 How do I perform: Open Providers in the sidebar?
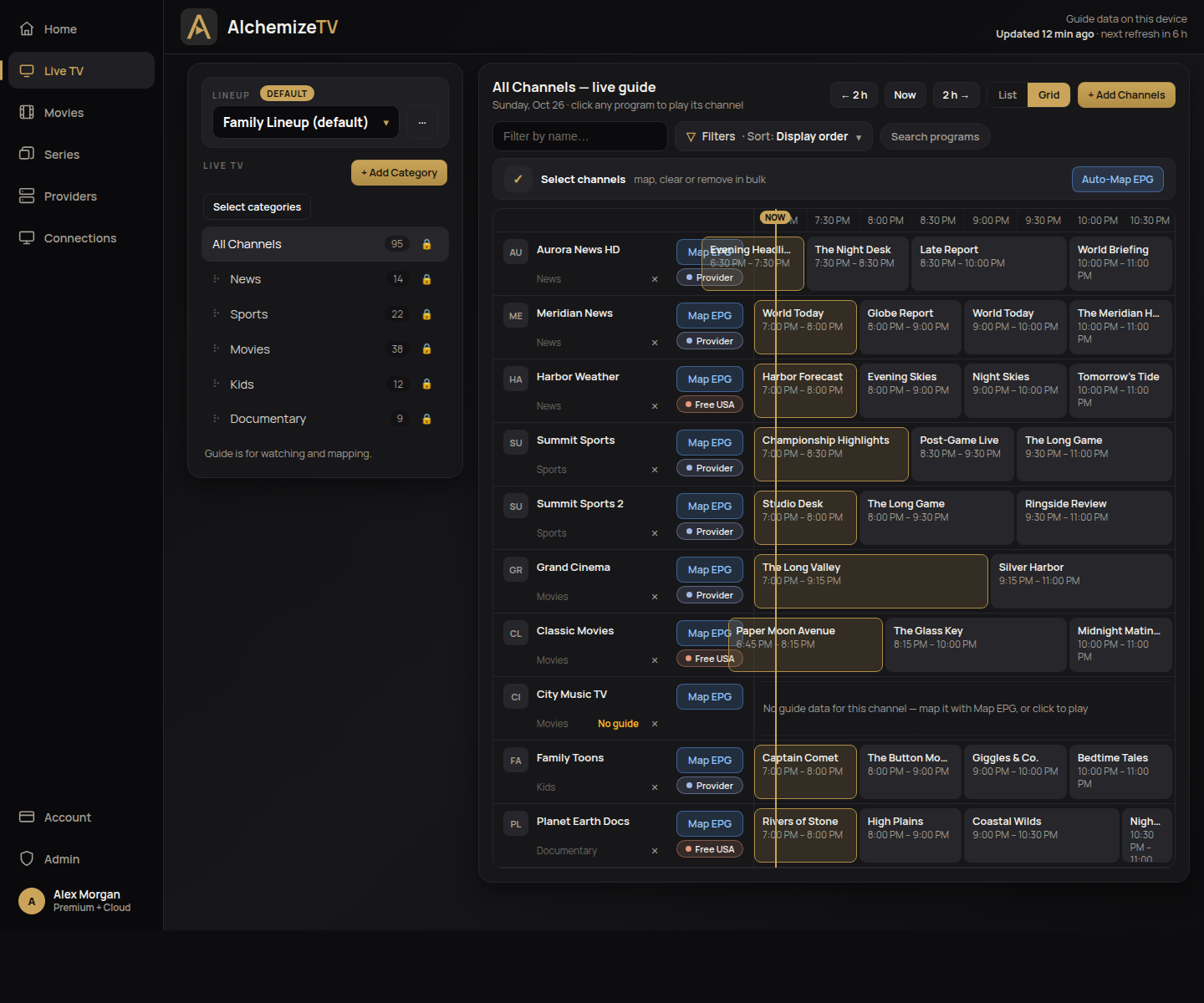(x=81, y=196)
